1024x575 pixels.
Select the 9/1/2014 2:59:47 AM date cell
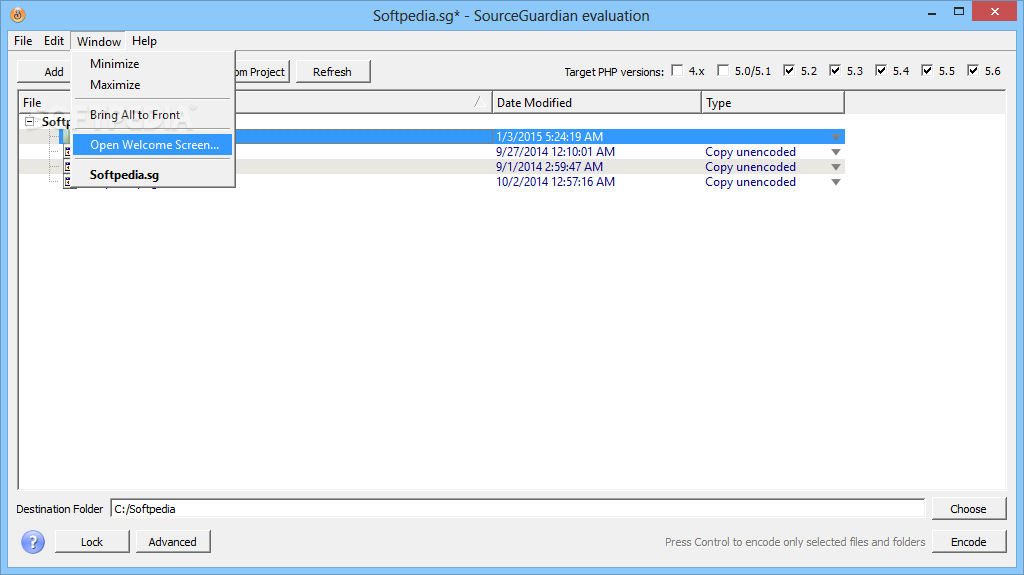coord(549,167)
